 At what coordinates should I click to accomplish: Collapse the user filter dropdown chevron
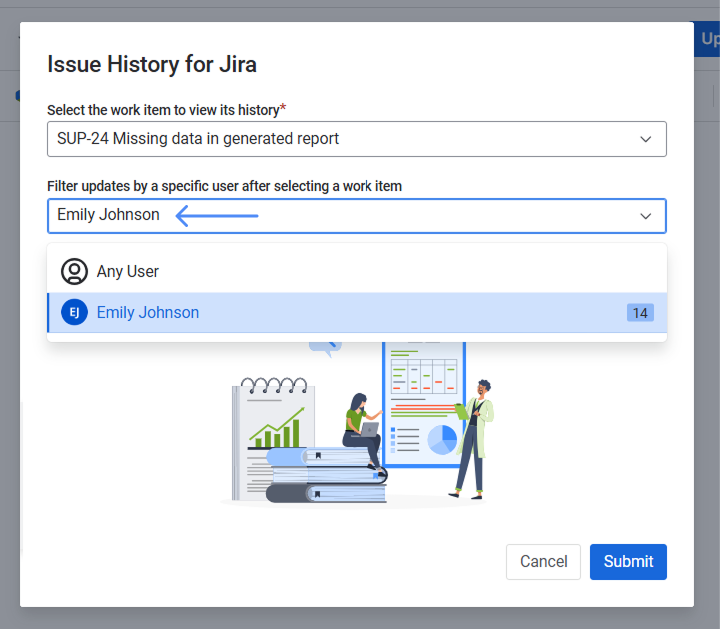coord(646,216)
